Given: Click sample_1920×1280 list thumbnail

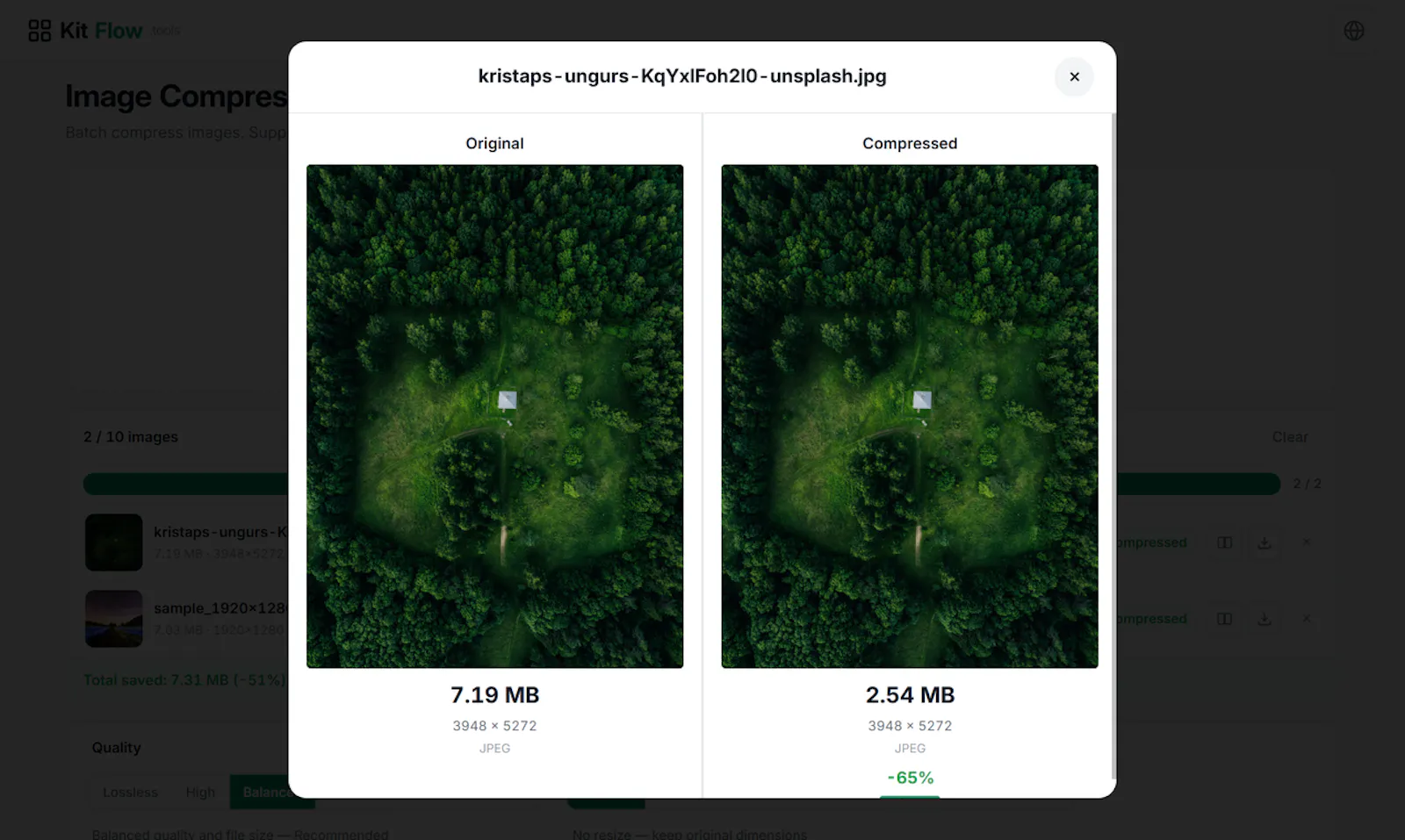Looking at the screenshot, I should click(114, 619).
